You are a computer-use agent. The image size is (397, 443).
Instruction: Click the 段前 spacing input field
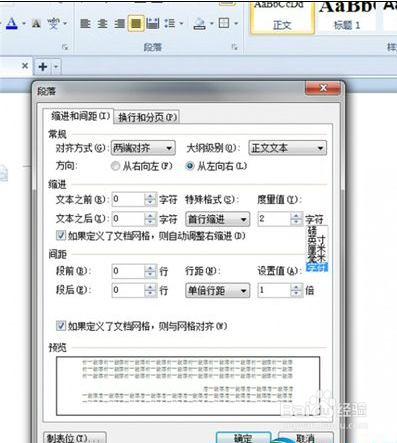coord(128,271)
